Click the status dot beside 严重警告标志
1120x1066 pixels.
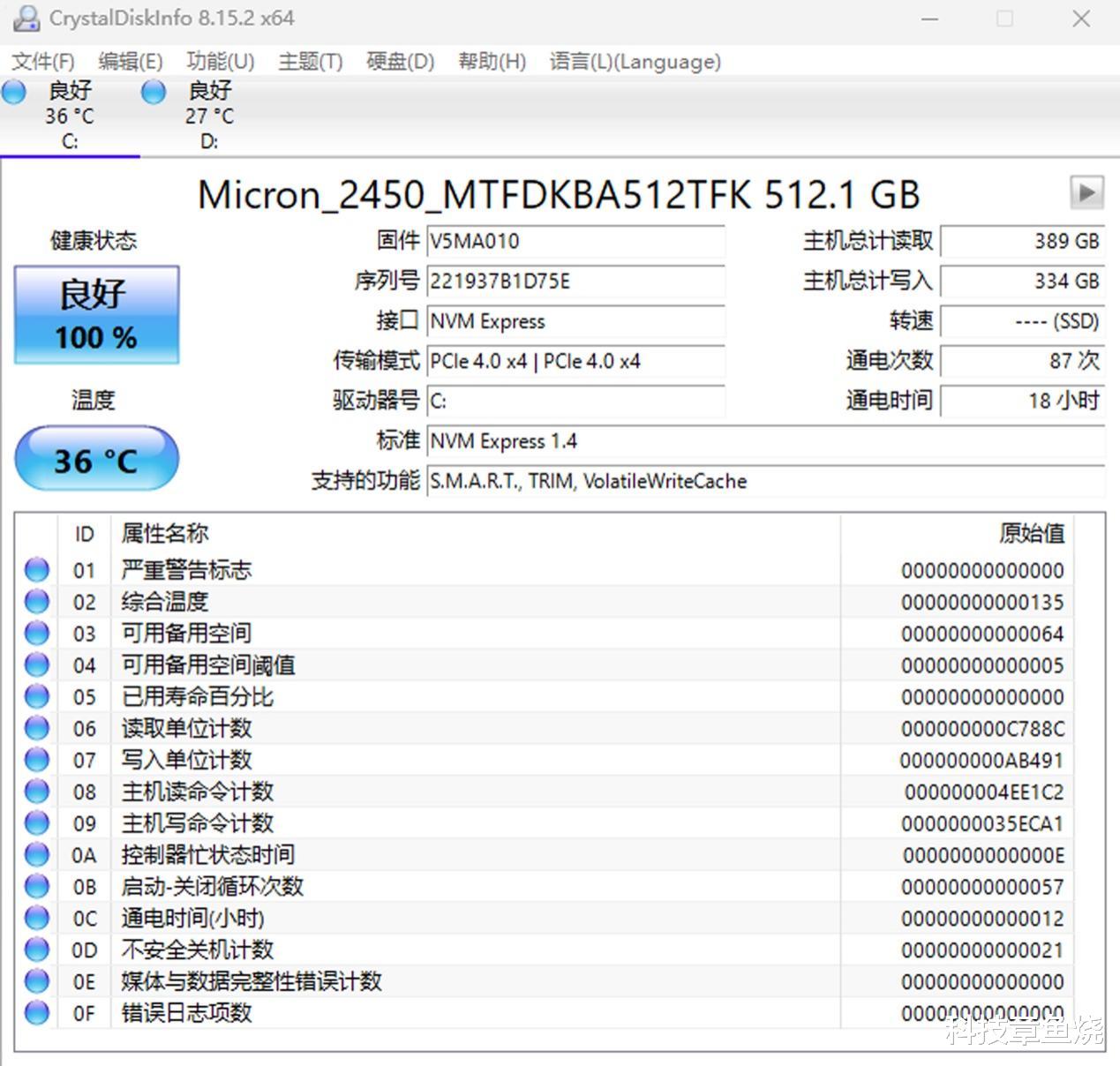(x=36, y=569)
